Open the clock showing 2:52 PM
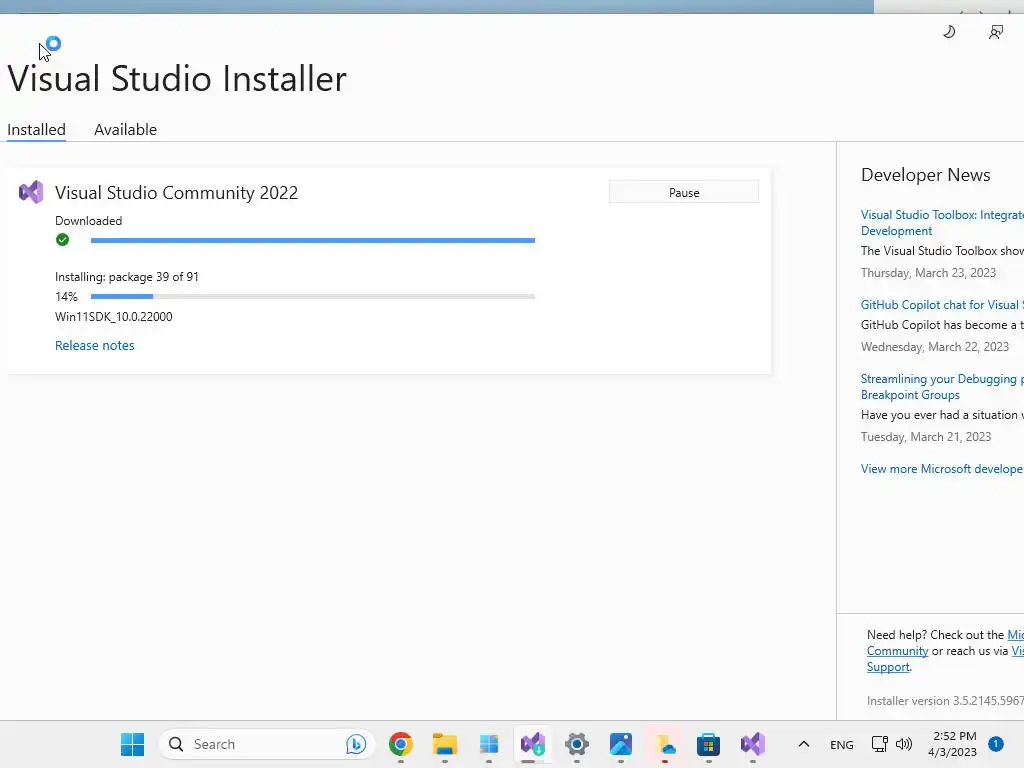This screenshot has width=1024, height=768. 953,744
